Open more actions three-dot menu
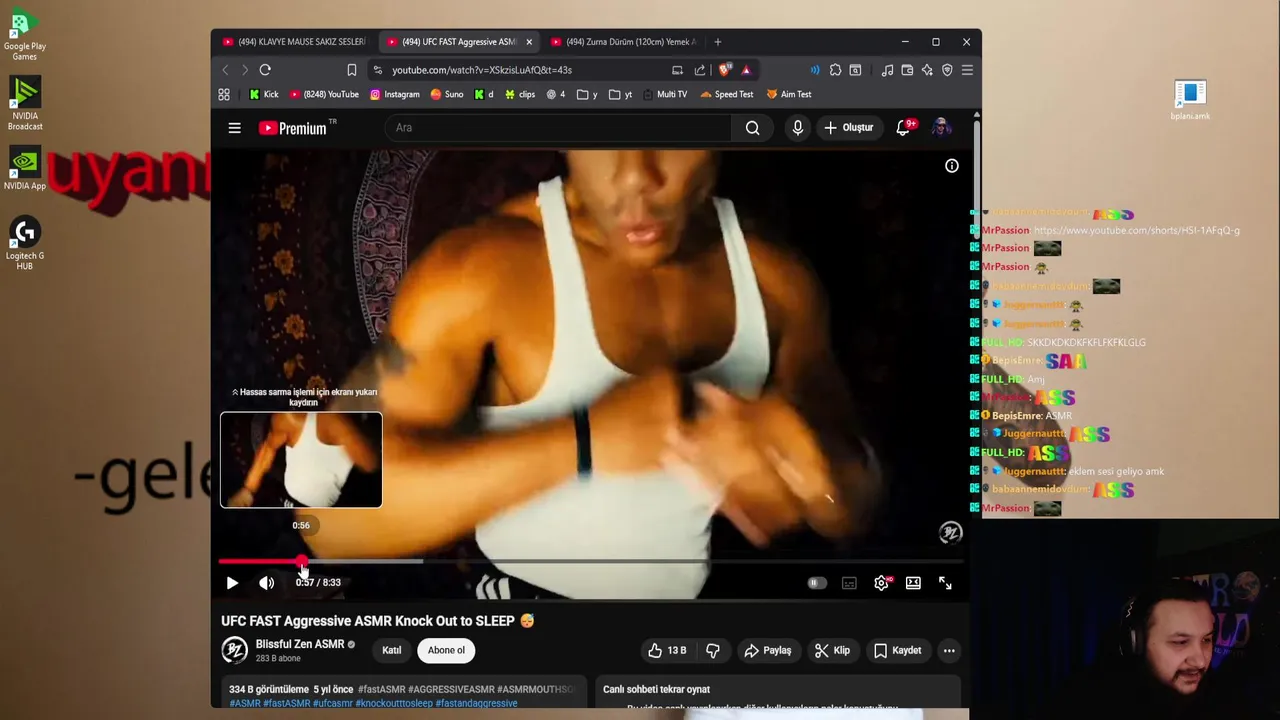The image size is (1280, 720). pyautogui.click(x=949, y=650)
